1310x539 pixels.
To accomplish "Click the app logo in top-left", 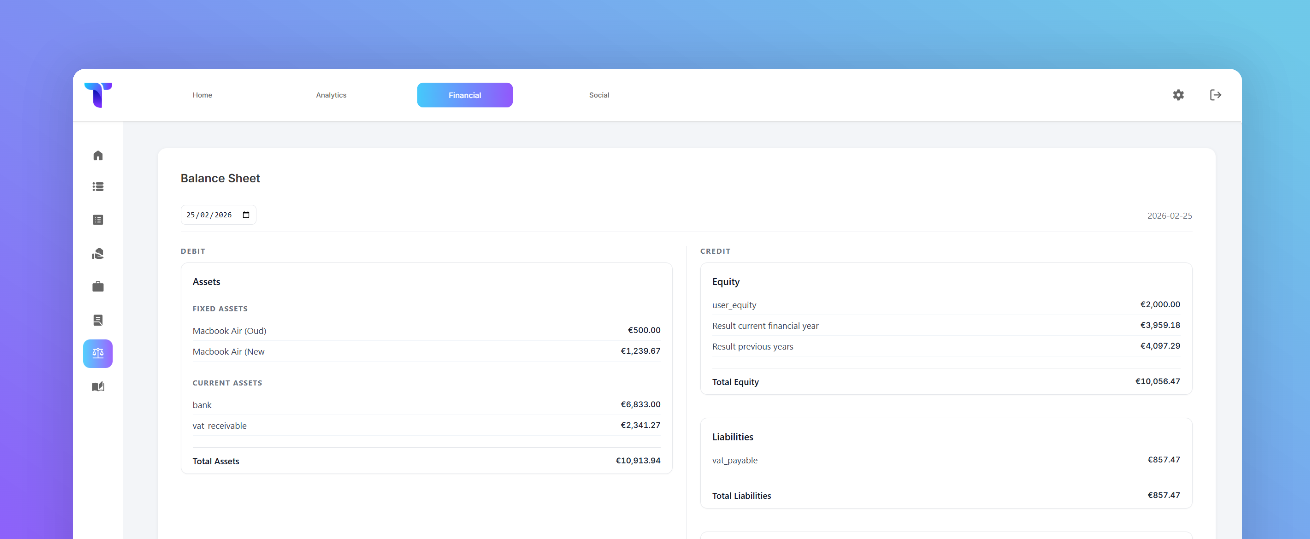I will pos(98,95).
